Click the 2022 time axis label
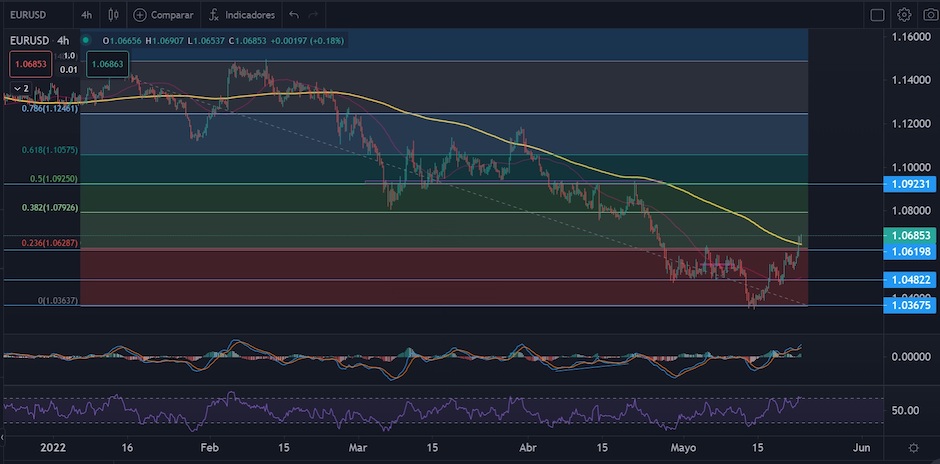 pos(52,448)
